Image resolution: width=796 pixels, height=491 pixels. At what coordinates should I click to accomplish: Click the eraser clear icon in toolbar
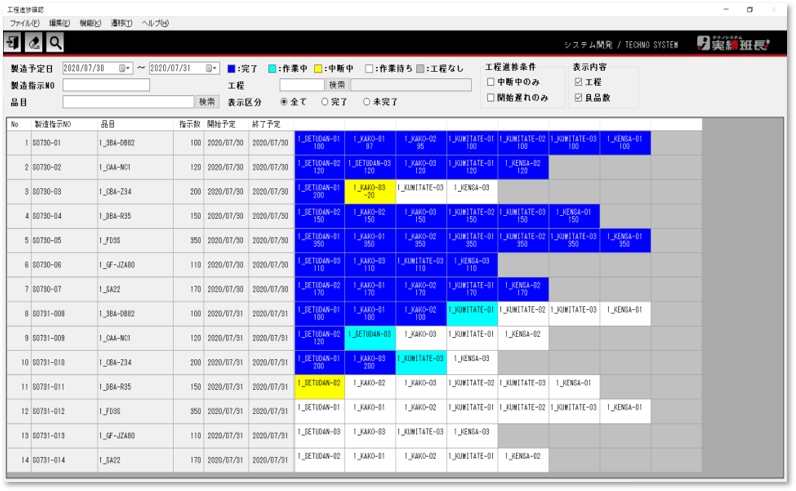pos(34,42)
